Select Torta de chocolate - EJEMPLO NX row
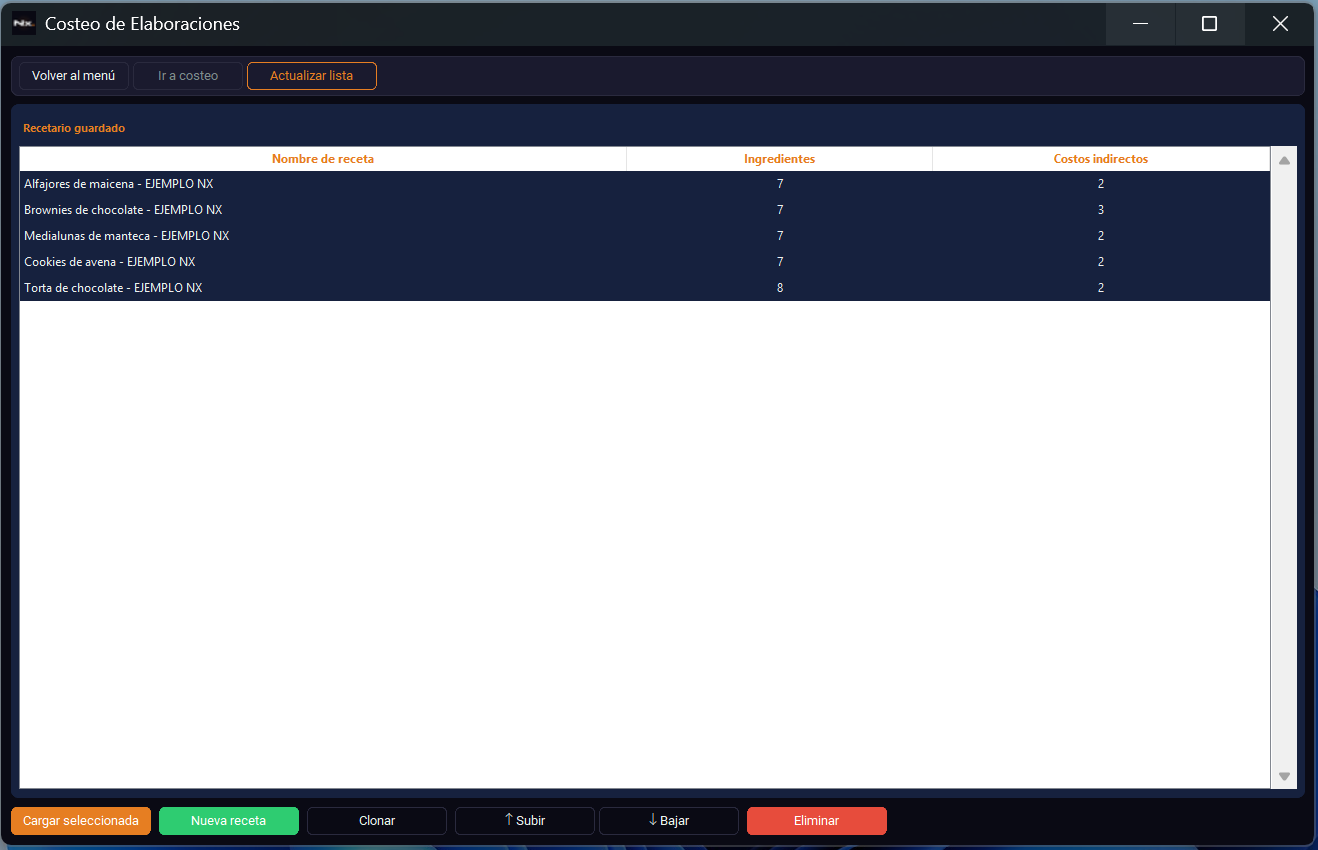 [x=645, y=288]
